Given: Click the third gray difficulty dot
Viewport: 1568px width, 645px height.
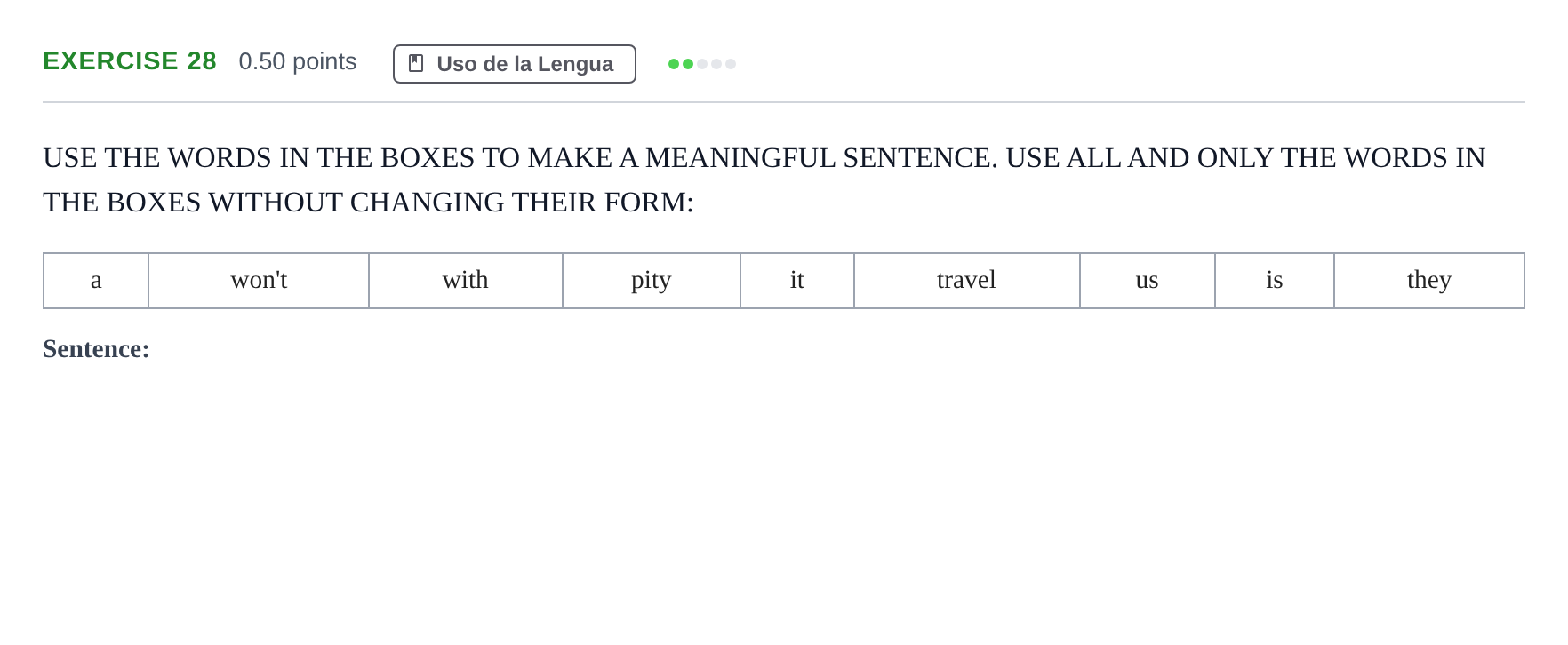Looking at the screenshot, I should [x=702, y=64].
